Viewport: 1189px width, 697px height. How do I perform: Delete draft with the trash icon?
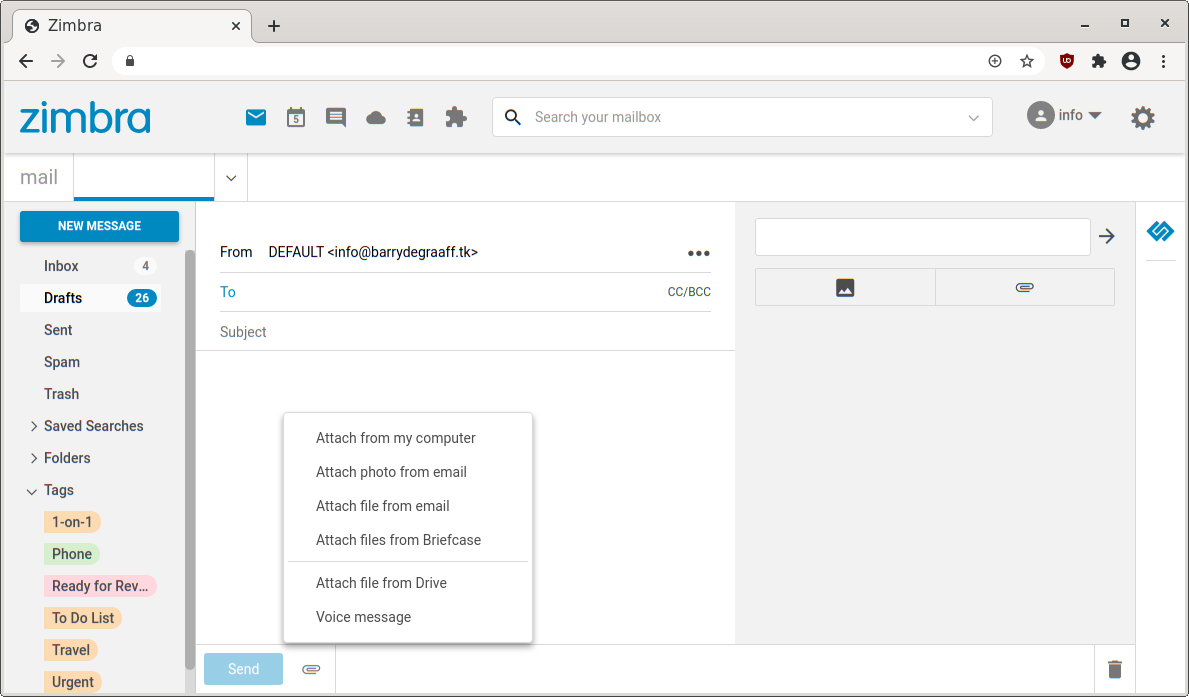(x=1115, y=669)
